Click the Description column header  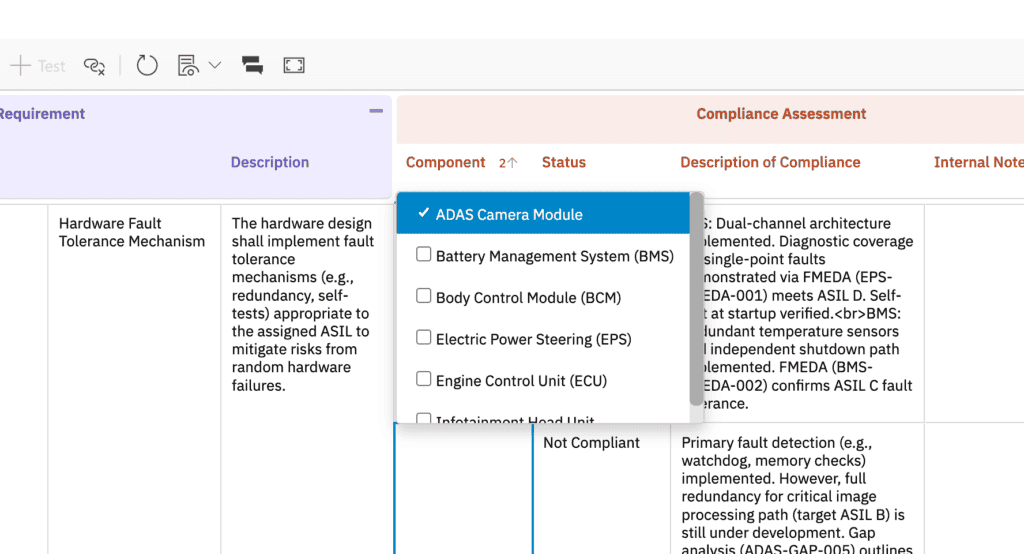pos(270,162)
